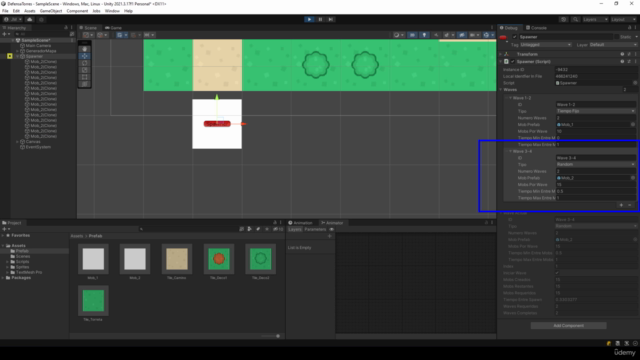Click the Pause button
640x360 pixels.
pos(320,19)
